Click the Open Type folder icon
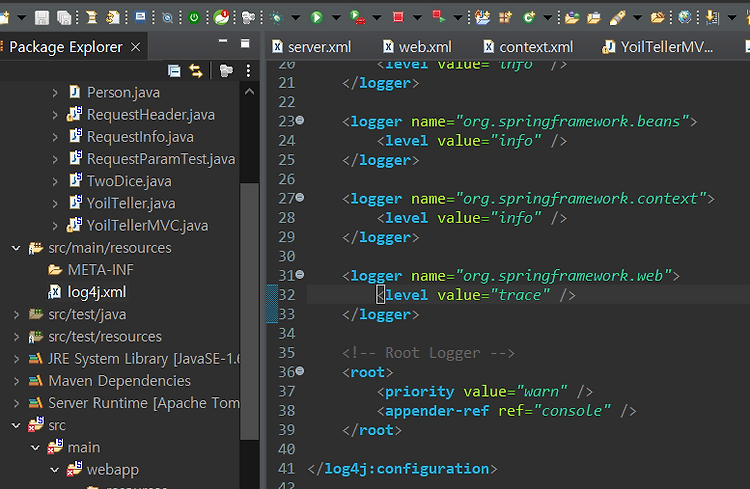Viewport: 750px width, 489px height. pyautogui.click(x=572, y=18)
